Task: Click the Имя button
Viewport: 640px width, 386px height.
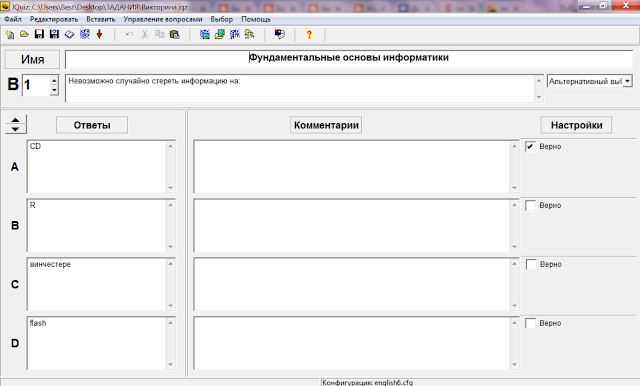Action: point(32,60)
